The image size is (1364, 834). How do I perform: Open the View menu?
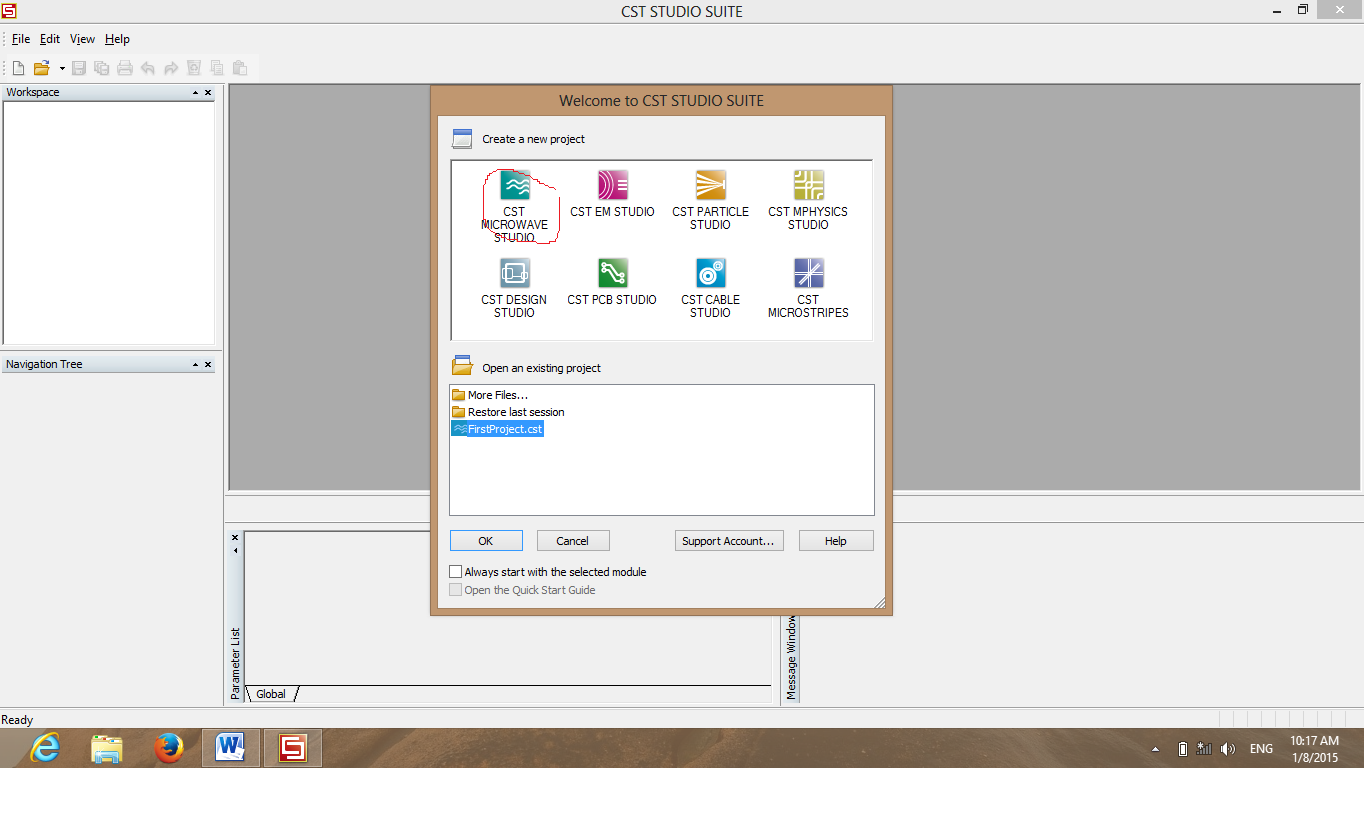tap(82, 39)
